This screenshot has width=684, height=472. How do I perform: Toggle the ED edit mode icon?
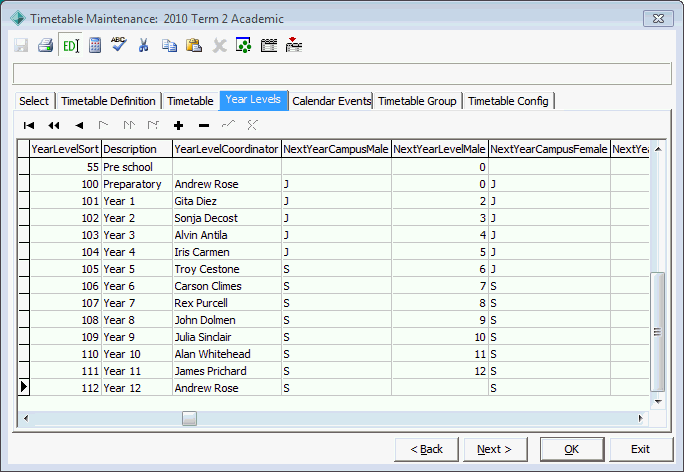click(x=70, y=45)
